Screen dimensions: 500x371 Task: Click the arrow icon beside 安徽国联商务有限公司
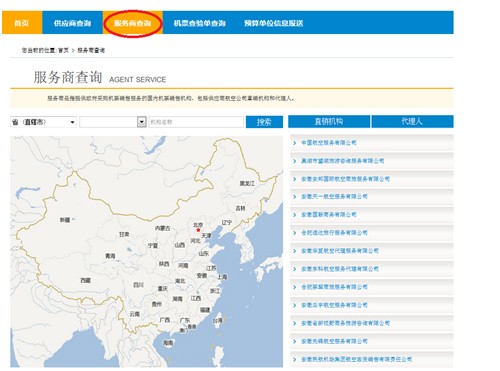coord(295,215)
